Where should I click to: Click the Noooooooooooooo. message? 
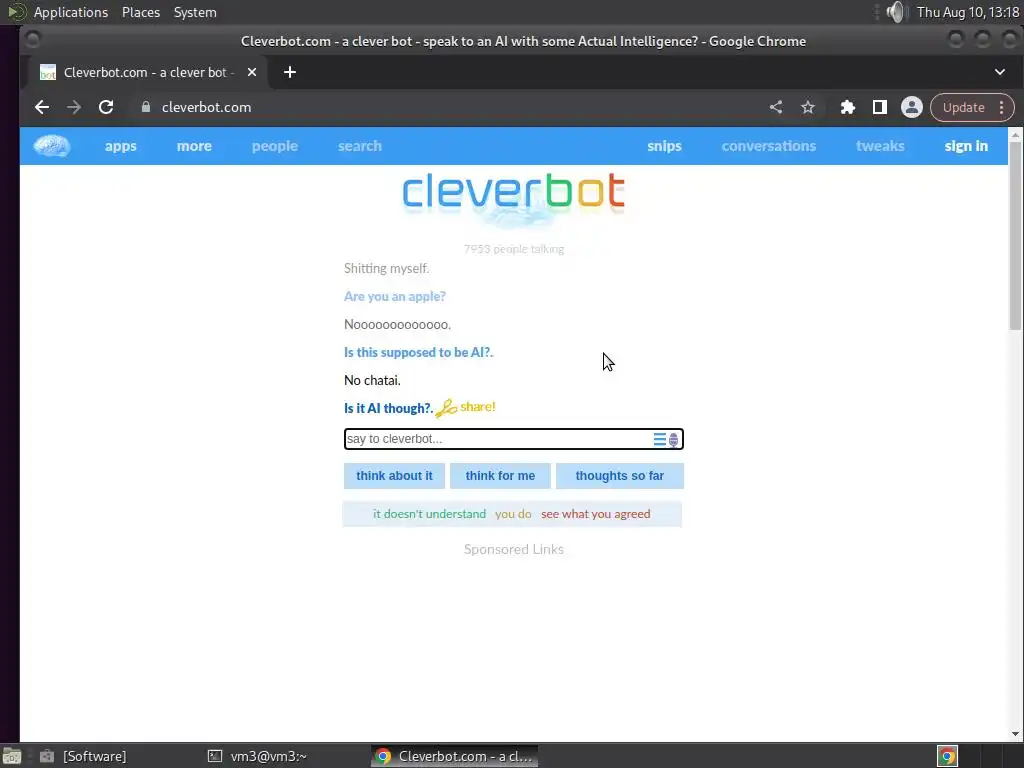398,325
